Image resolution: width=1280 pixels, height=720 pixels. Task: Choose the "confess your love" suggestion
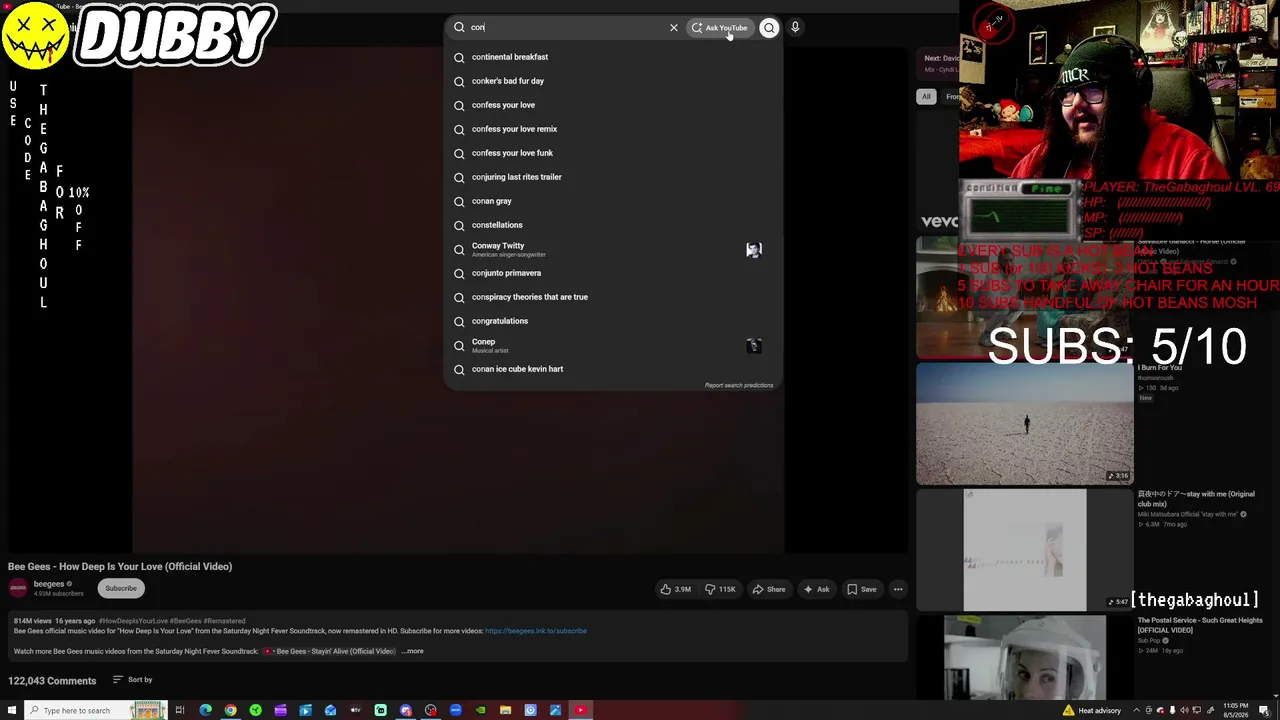613,105
